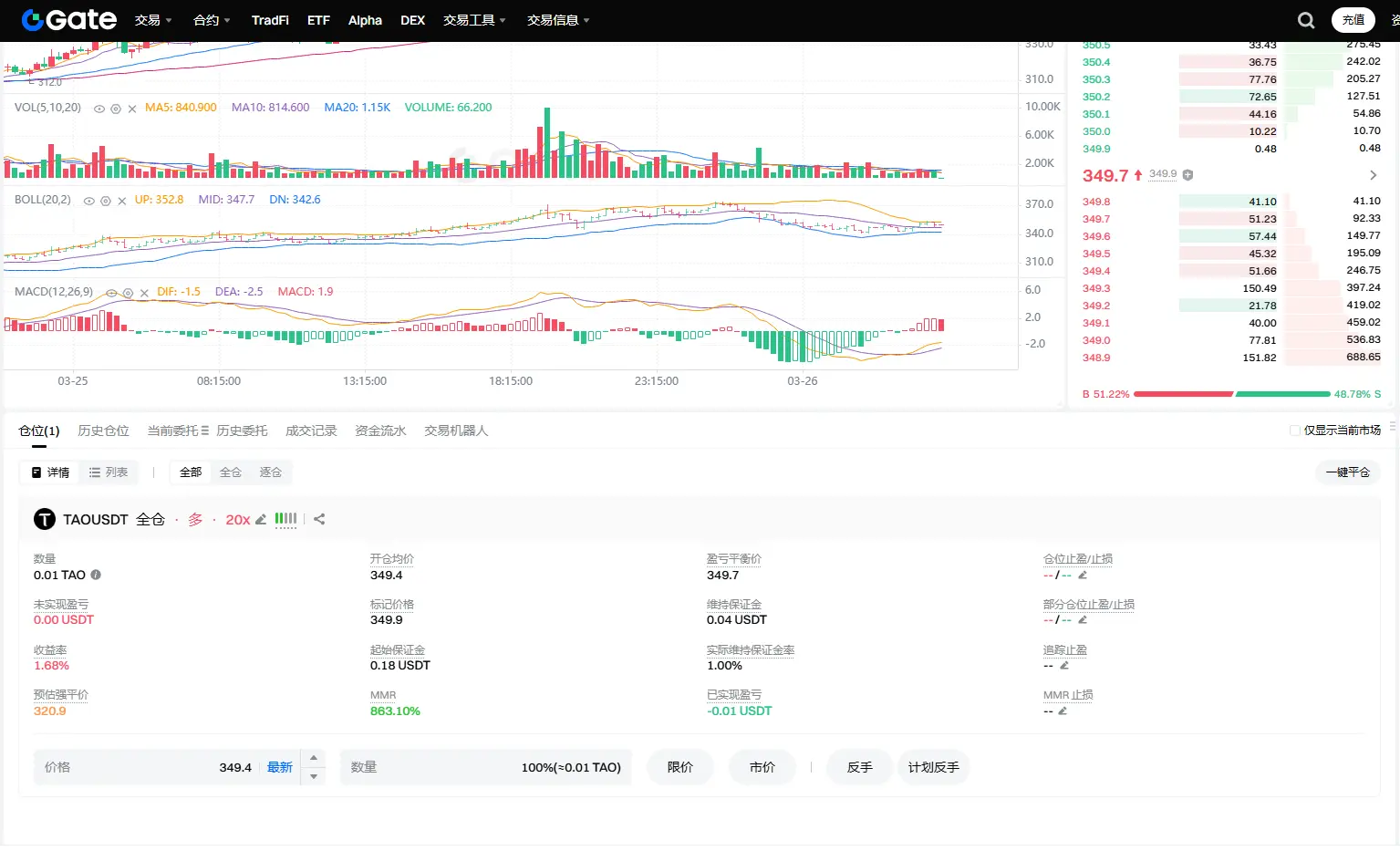Click info icon next to 0.01 TAO
The height and width of the screenshot is (851, 1400).
coord(96,575)
